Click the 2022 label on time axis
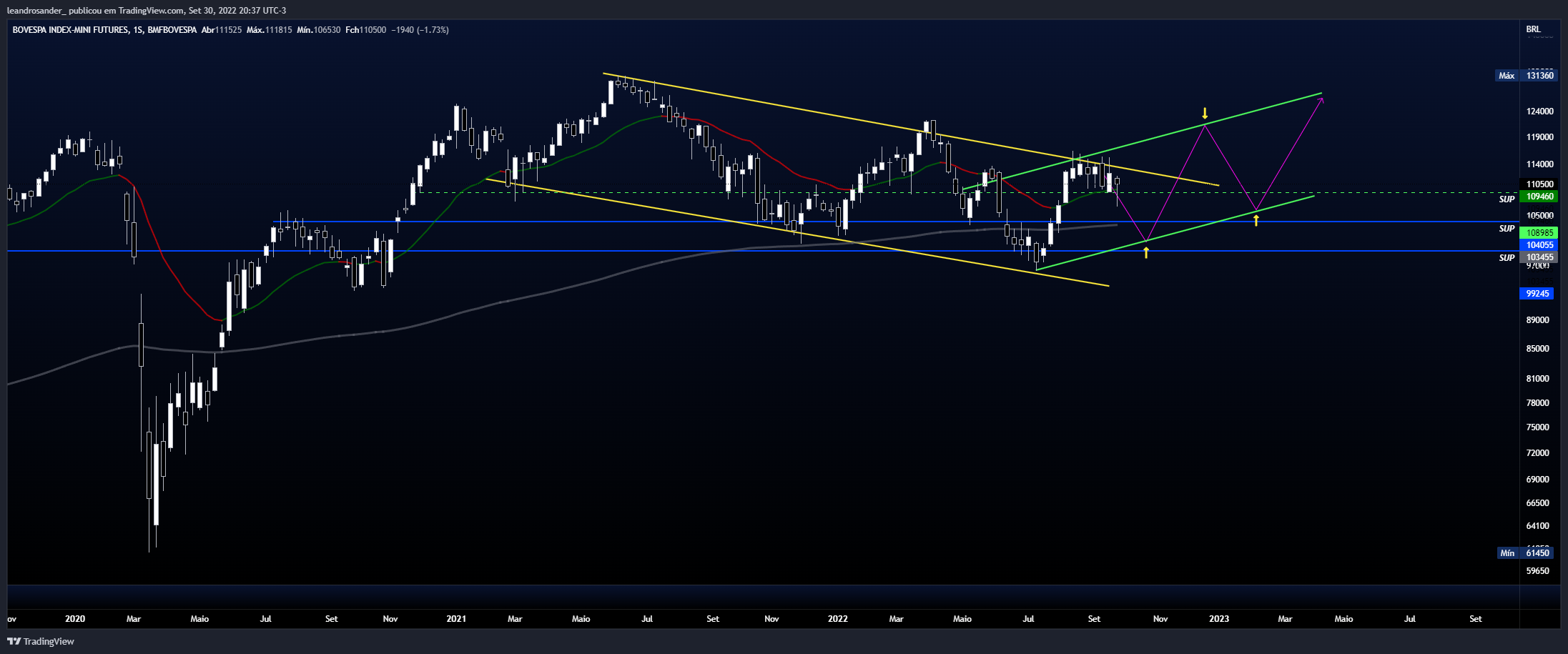 [x=838, y=619]
